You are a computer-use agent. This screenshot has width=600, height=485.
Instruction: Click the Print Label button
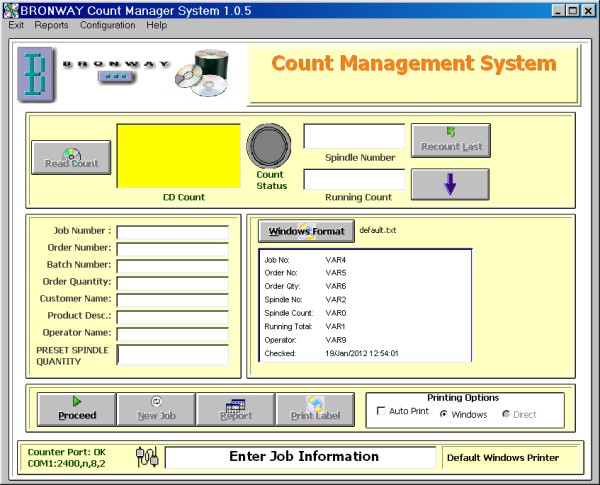coord(315,409)
